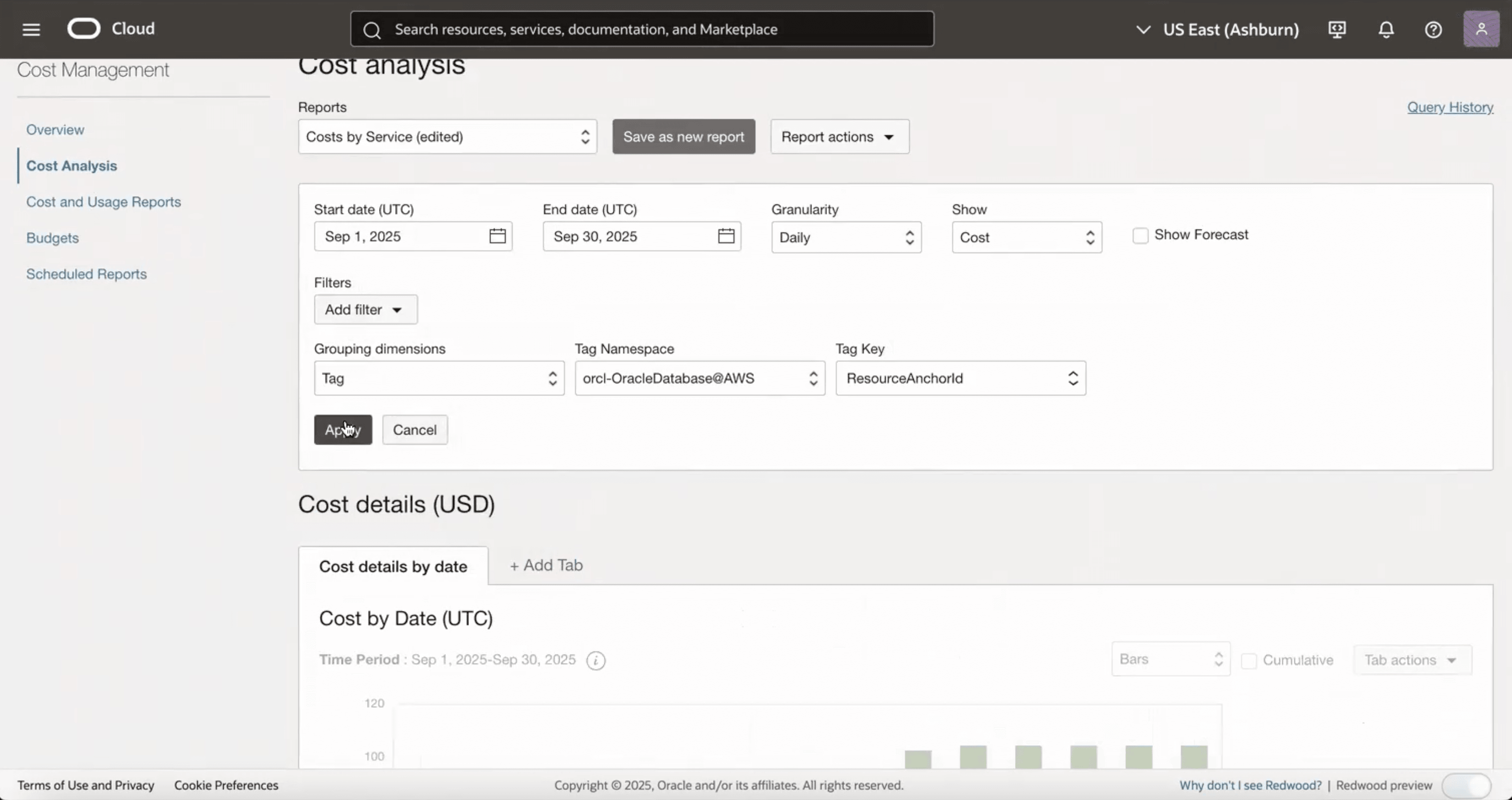Open the screen sharing monitor icon
The height and width of the screenshot is (800, 1512).
coord(1336,29)
